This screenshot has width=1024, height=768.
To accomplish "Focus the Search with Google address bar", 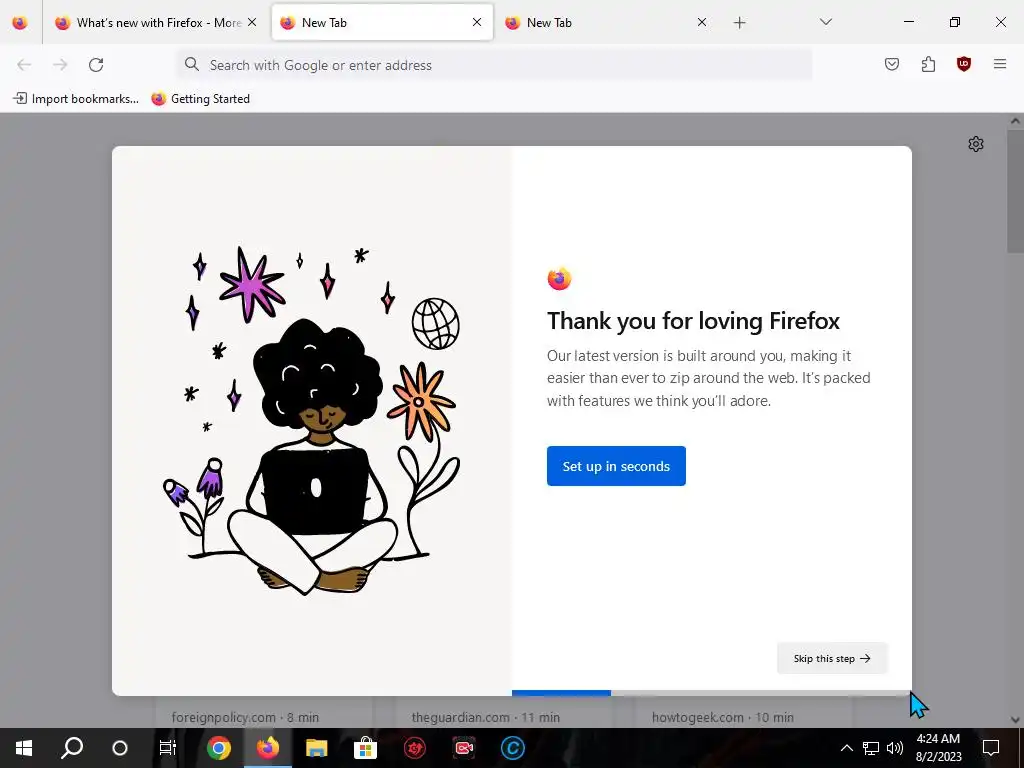I will tap(494, 65).
